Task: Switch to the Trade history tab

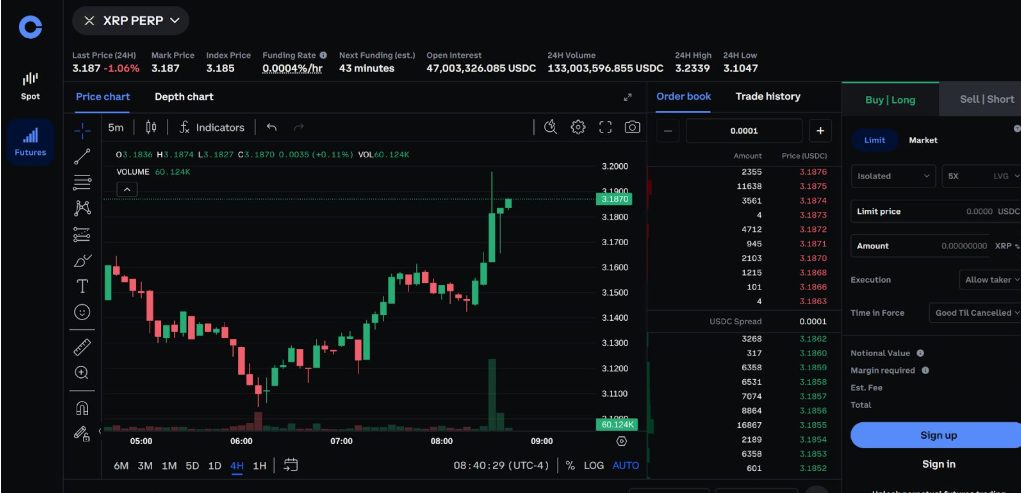Action: coord(768,96)
